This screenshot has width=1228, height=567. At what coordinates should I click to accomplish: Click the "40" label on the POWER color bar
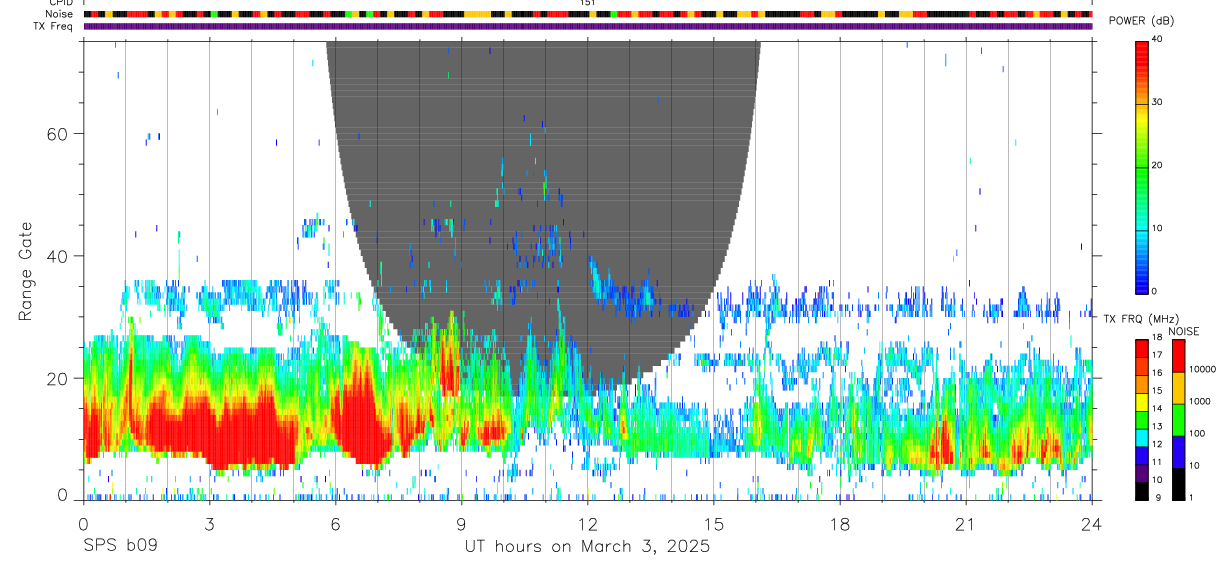coord(1157,39)
